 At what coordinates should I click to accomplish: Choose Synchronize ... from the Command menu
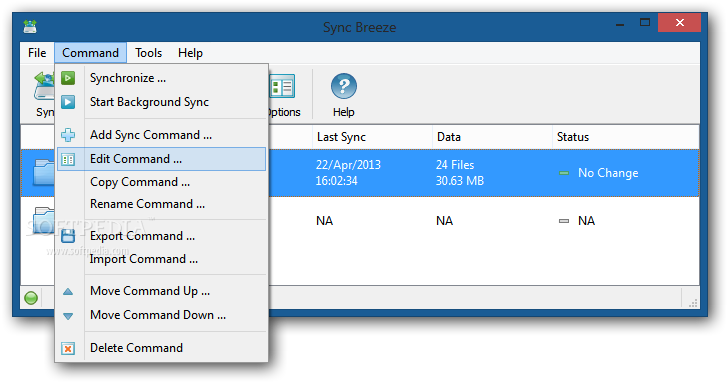point(161,78)
